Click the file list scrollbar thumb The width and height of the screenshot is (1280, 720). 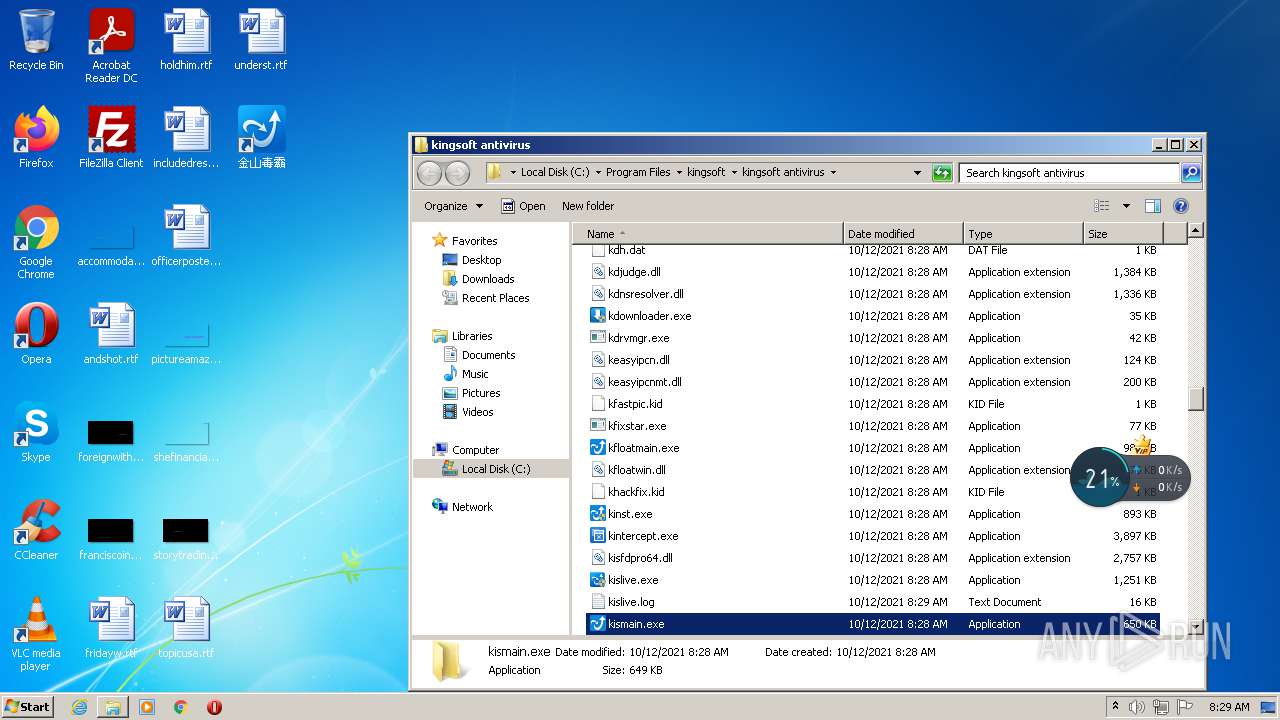(1195, 399)
